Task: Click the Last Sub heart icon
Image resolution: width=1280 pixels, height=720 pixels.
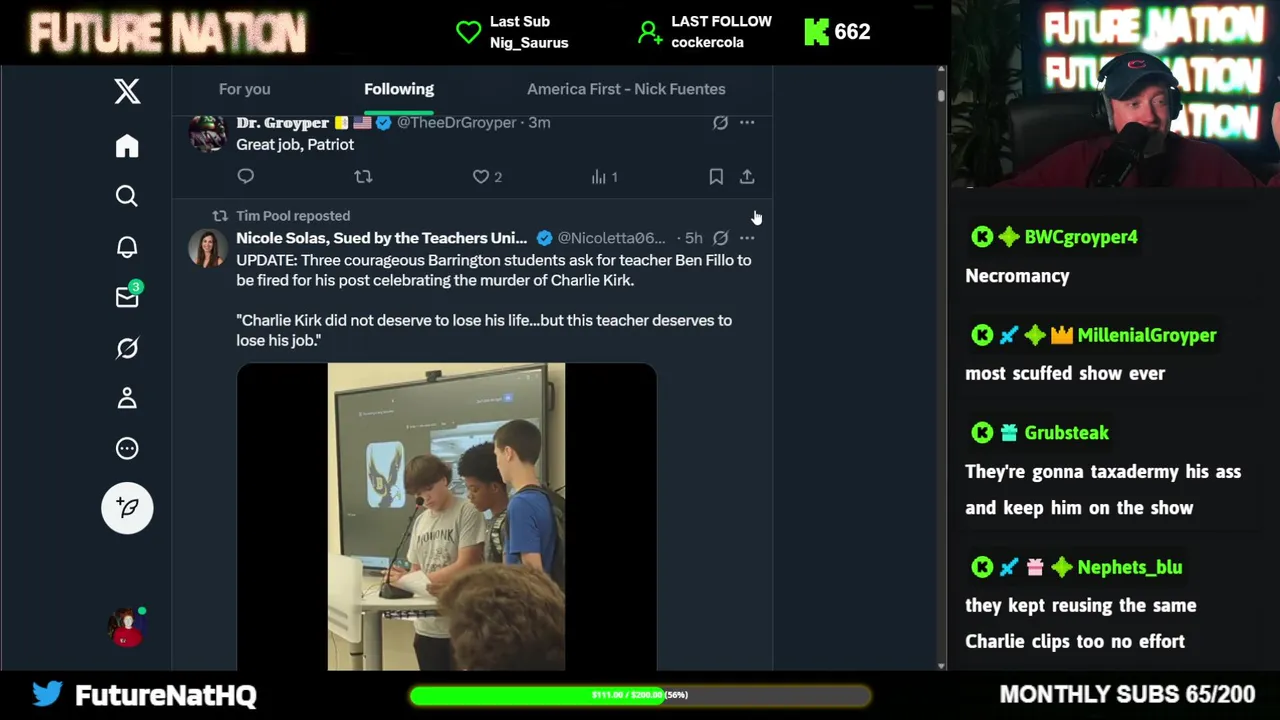Action: pos(468,32)
